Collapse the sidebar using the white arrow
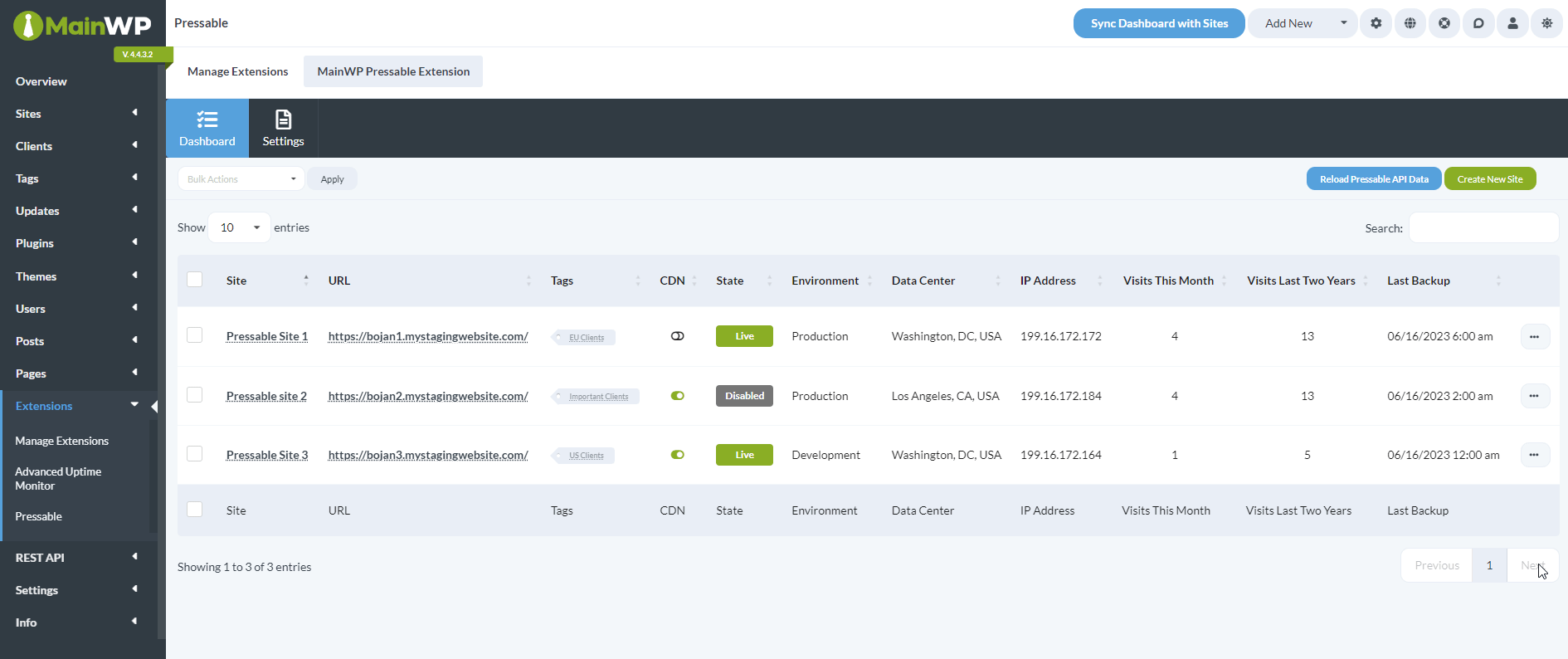This screenshot has width=1568, height=659. point(154,406)
